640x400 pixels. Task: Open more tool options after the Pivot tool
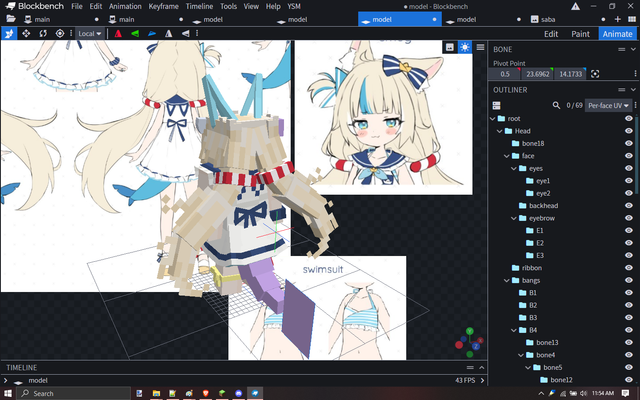pos(71,33)
